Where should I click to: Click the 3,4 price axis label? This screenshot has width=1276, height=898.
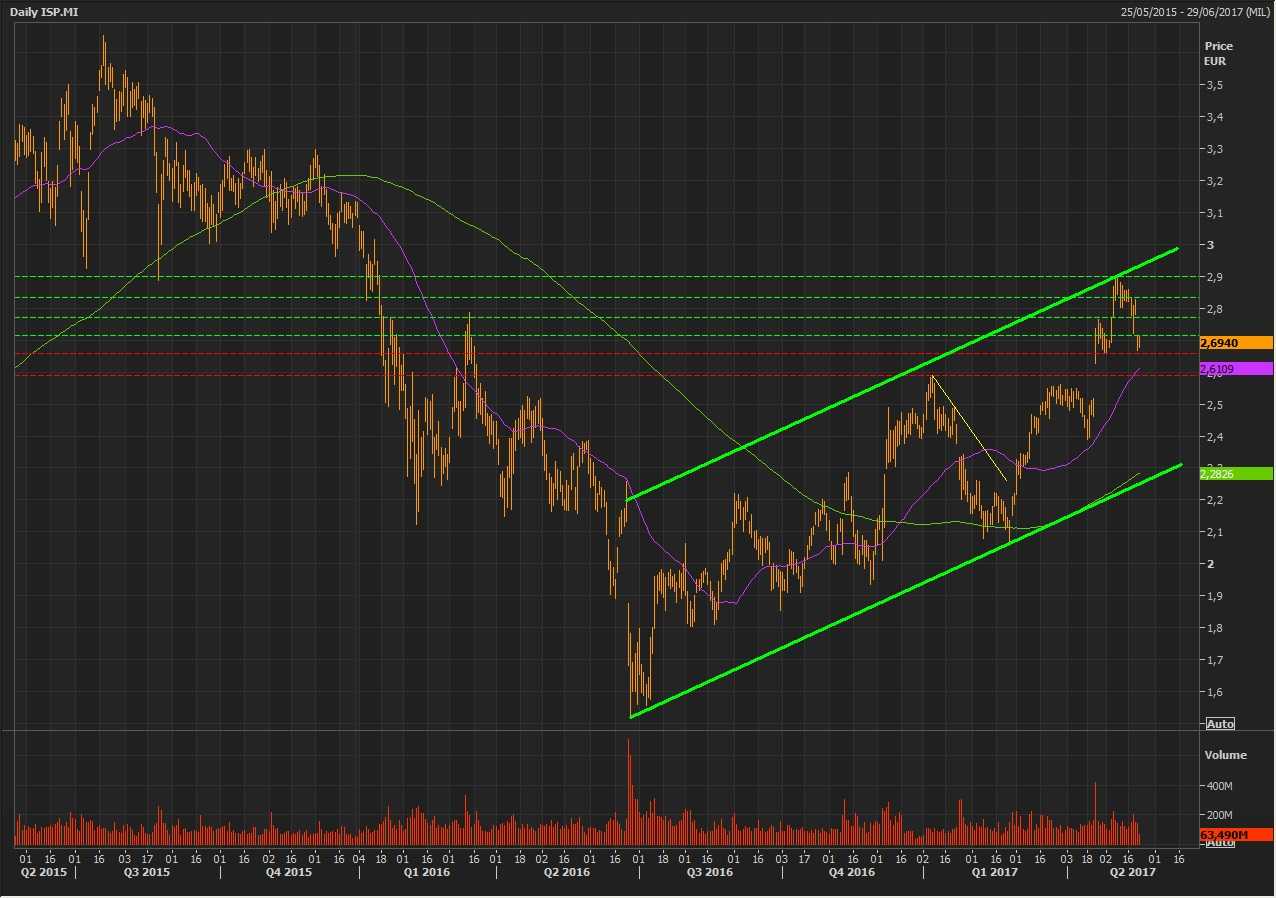click(x=1213, y=117)
